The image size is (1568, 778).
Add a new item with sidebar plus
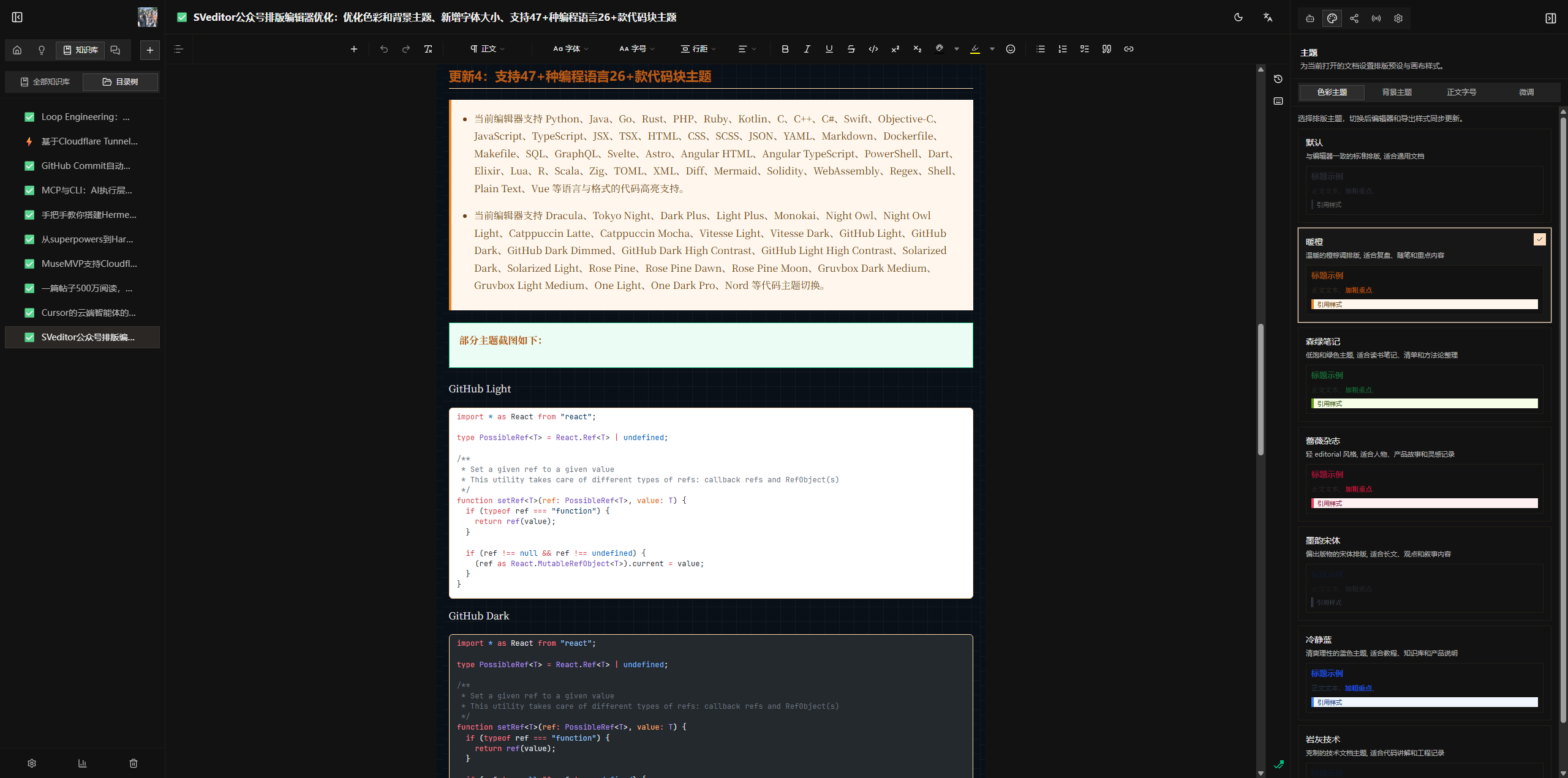tap(150, 50)
